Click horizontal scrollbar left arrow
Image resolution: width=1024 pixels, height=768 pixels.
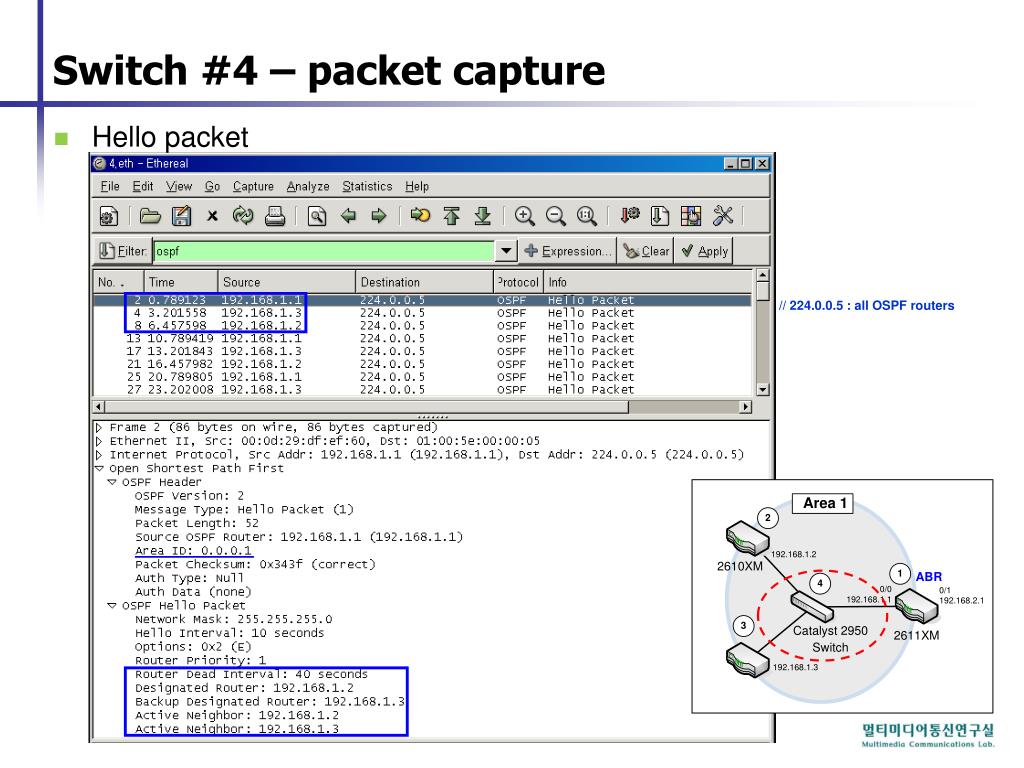pyautogui.click(x=99, y=407)
